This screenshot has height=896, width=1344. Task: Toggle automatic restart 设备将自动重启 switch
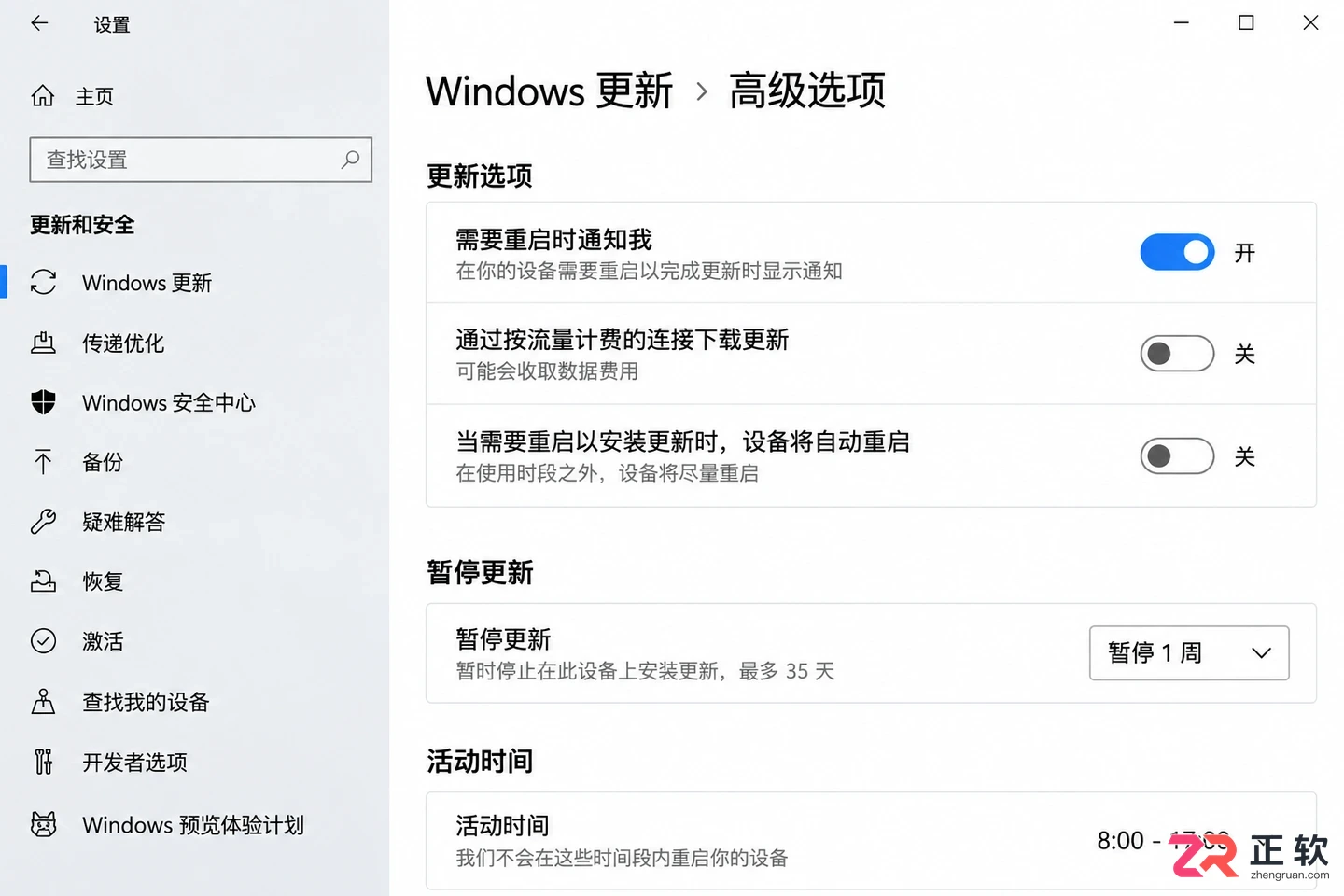pyautogui.click(x=1177, y=456)
